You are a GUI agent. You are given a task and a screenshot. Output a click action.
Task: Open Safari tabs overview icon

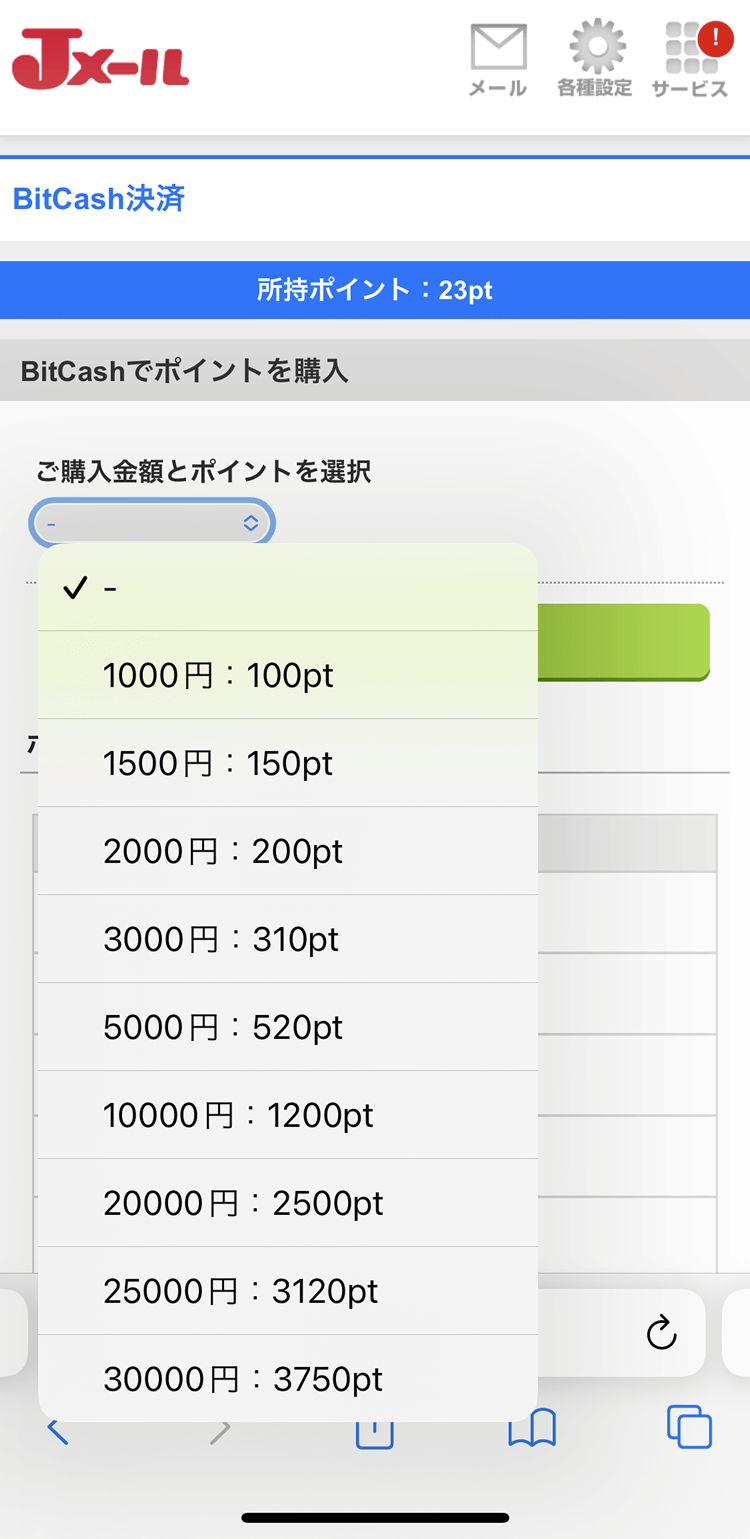point(689,1428)
